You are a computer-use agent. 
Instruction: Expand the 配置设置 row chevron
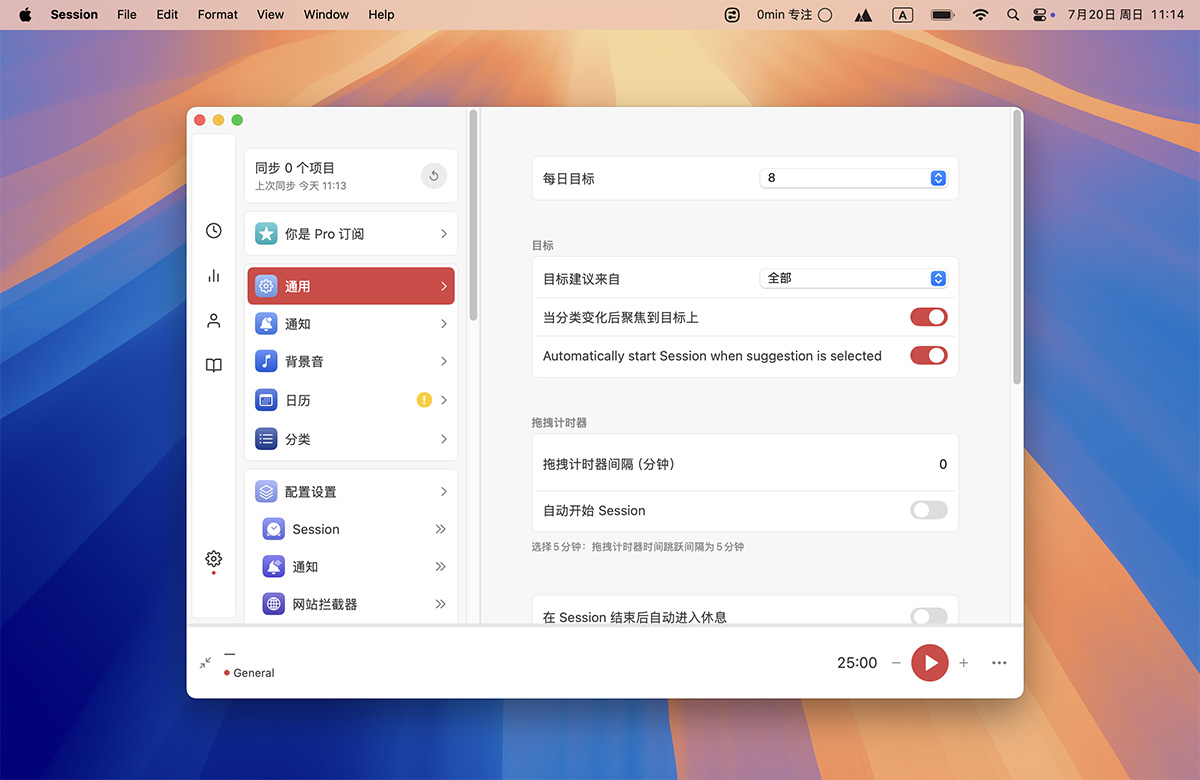[444, 492]
